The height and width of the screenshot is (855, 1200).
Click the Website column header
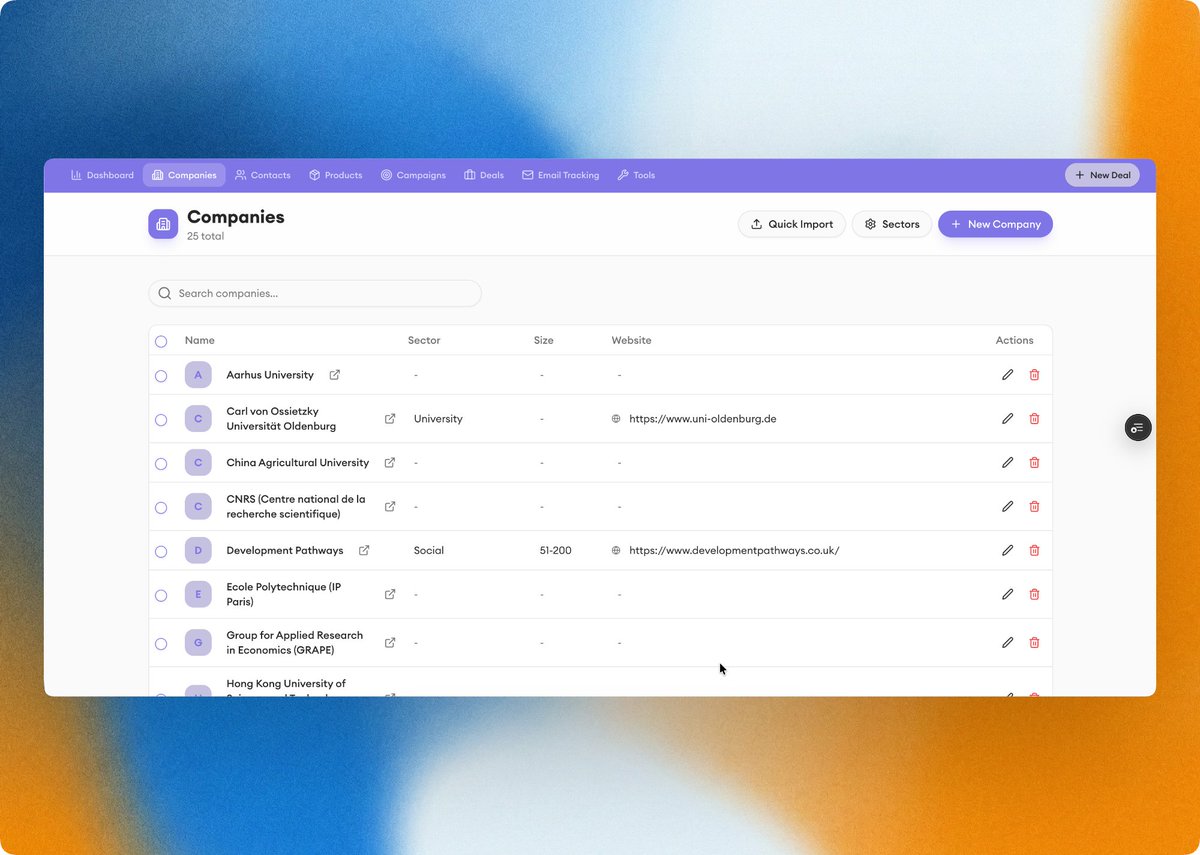click(631, 340)
